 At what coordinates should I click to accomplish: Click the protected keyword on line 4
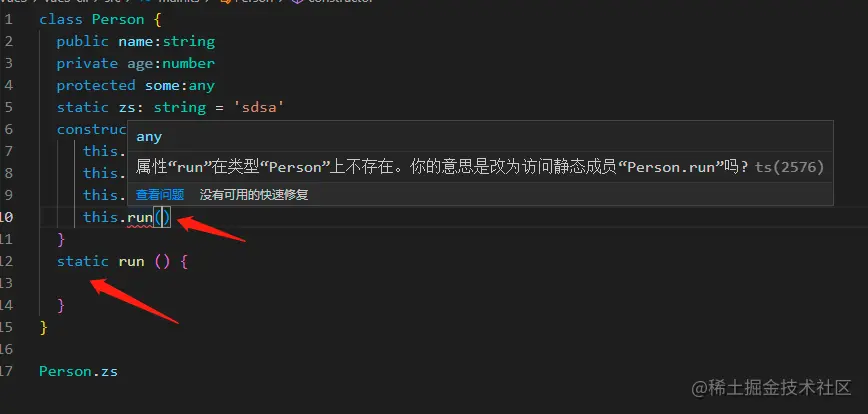pyautogui.click(x=96, y=85)
